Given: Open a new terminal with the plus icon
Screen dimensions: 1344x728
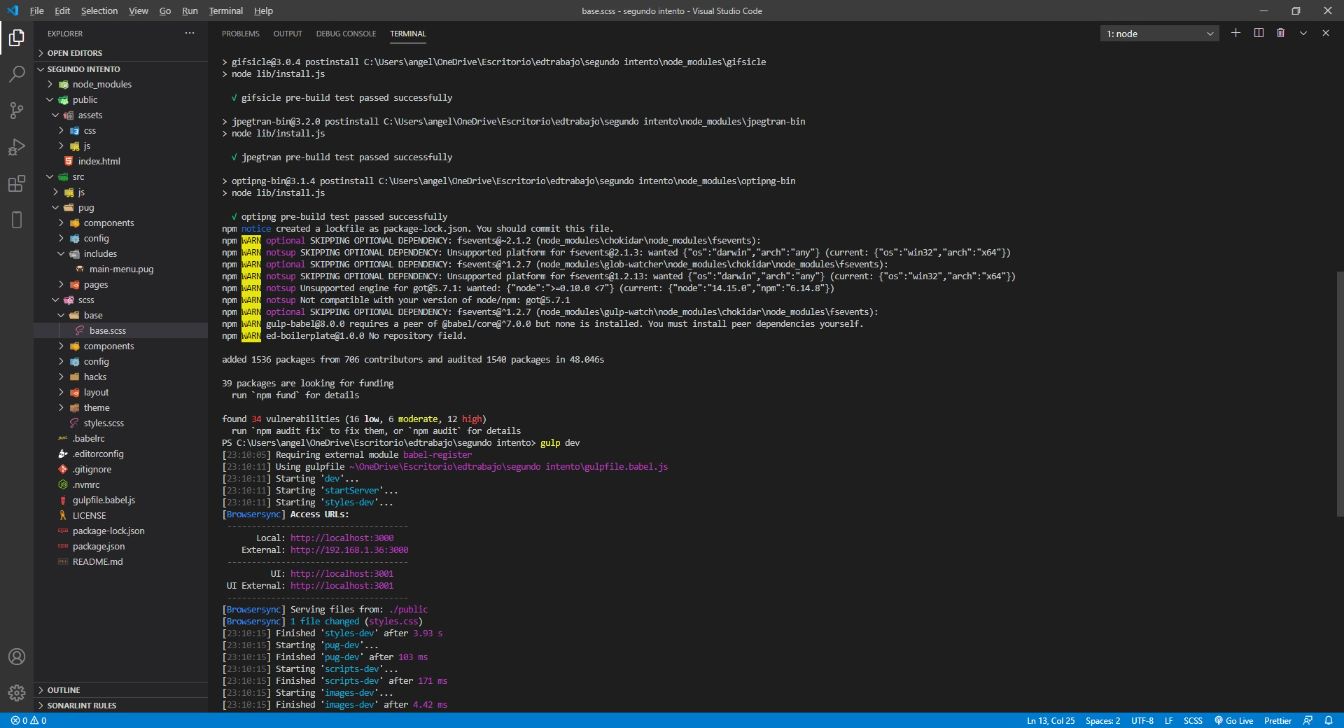Looking at the screenshot, I should tap(1236, 33).
